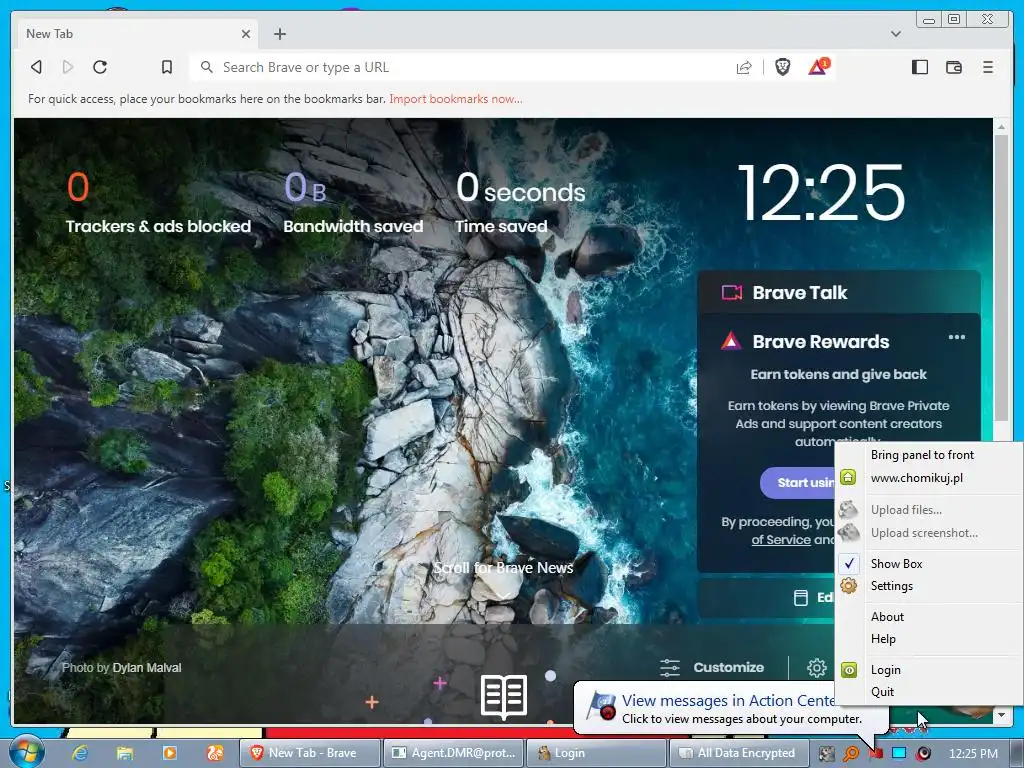Image resolution: width=1024 pixels, height=768 pixels.
Task: Click the Brave News book icon
Action: 504,696
